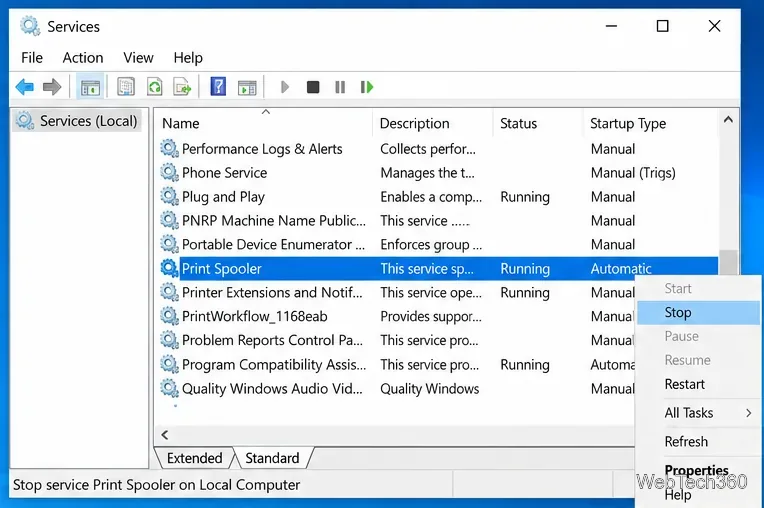The width and height of the screenshot is (764, 508).
Task: Click gear icon of Problem Reports Control row
Action: (169, 339)
